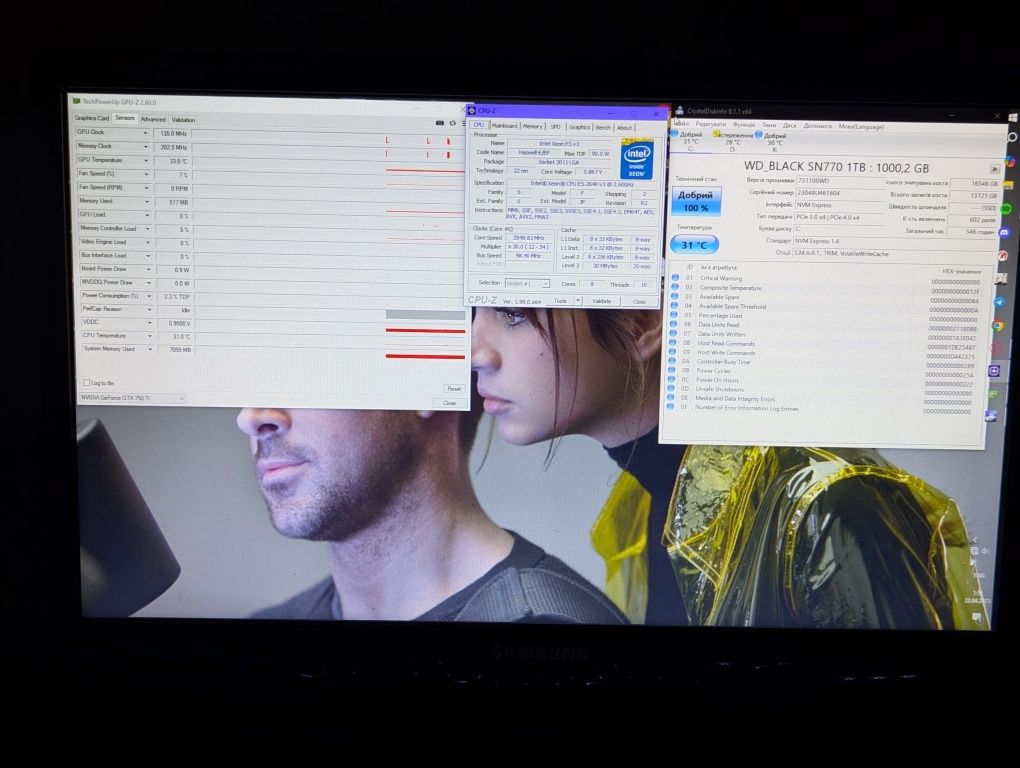Open the System Memory Used sensor dropdown
The width and height of the screenshot is (1020, 768).
click(x=150, y=349)
